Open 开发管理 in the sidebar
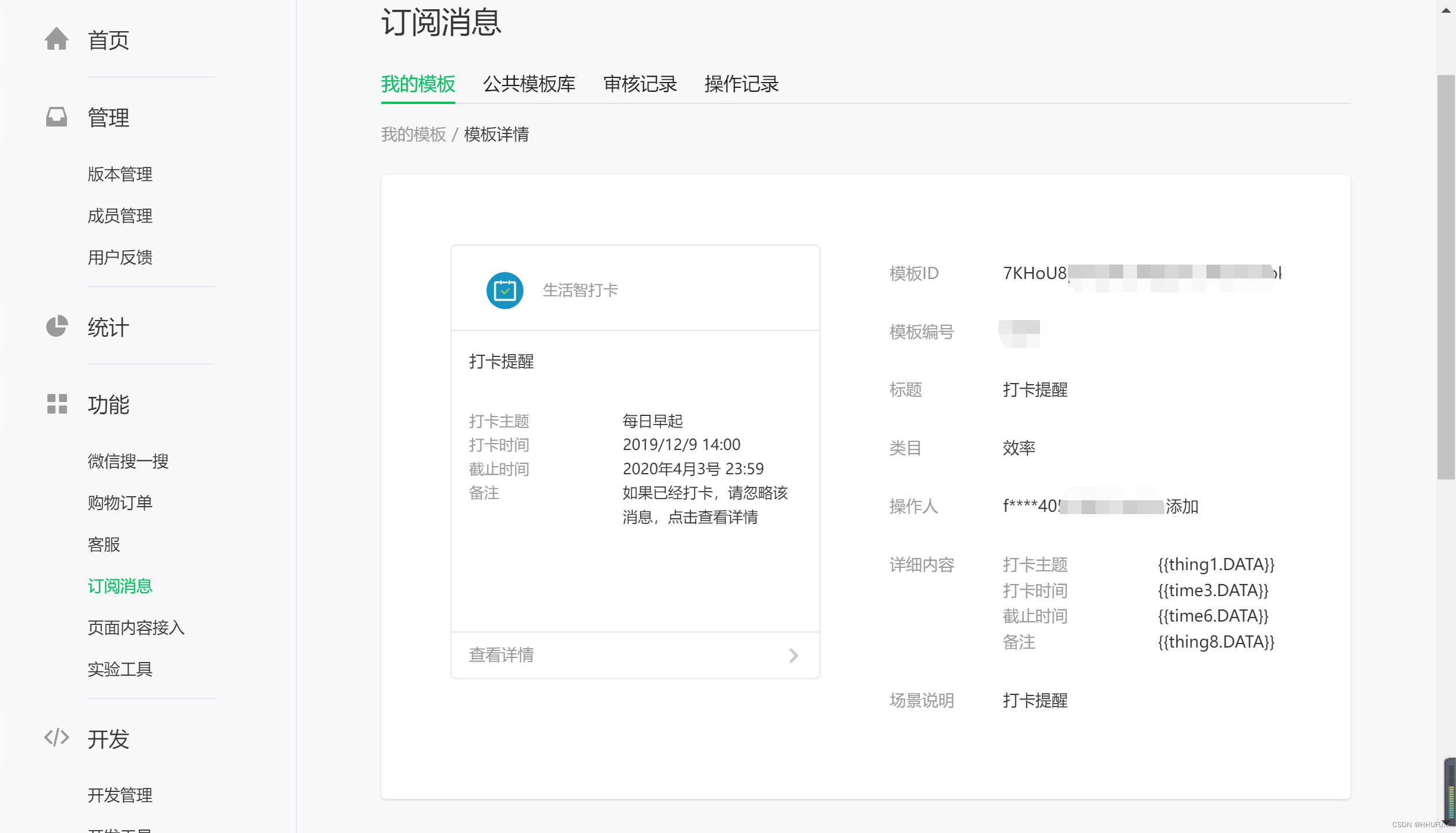 pos(120,795)
